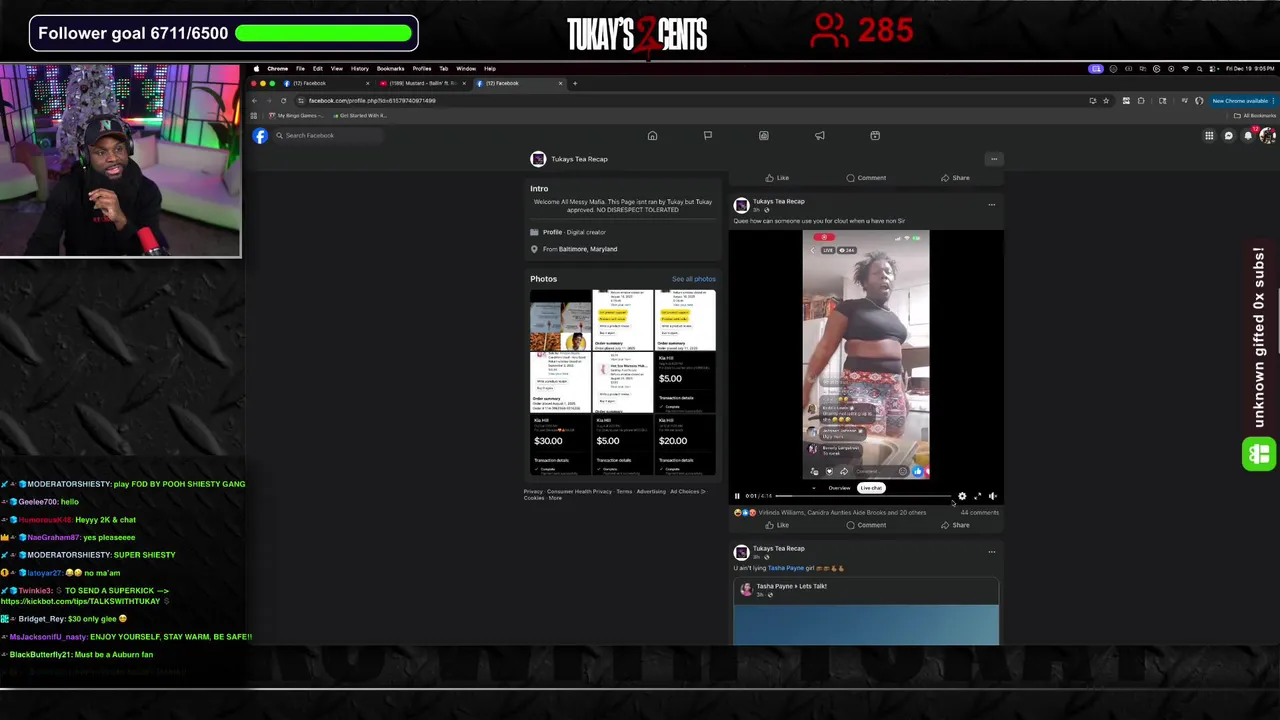Open the Facebook Reels icon
This screenshot has width=1280, height=720.
(x=875, y=136)
